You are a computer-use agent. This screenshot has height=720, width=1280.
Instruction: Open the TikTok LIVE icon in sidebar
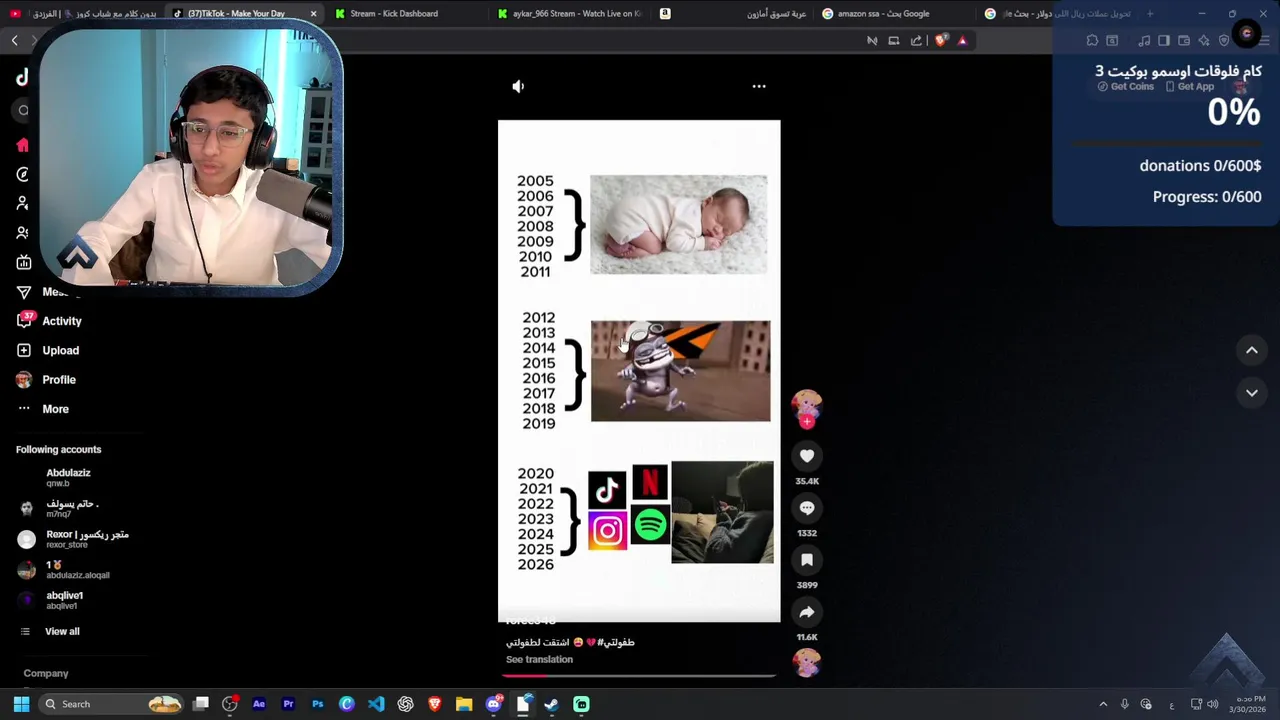(23, 262)
